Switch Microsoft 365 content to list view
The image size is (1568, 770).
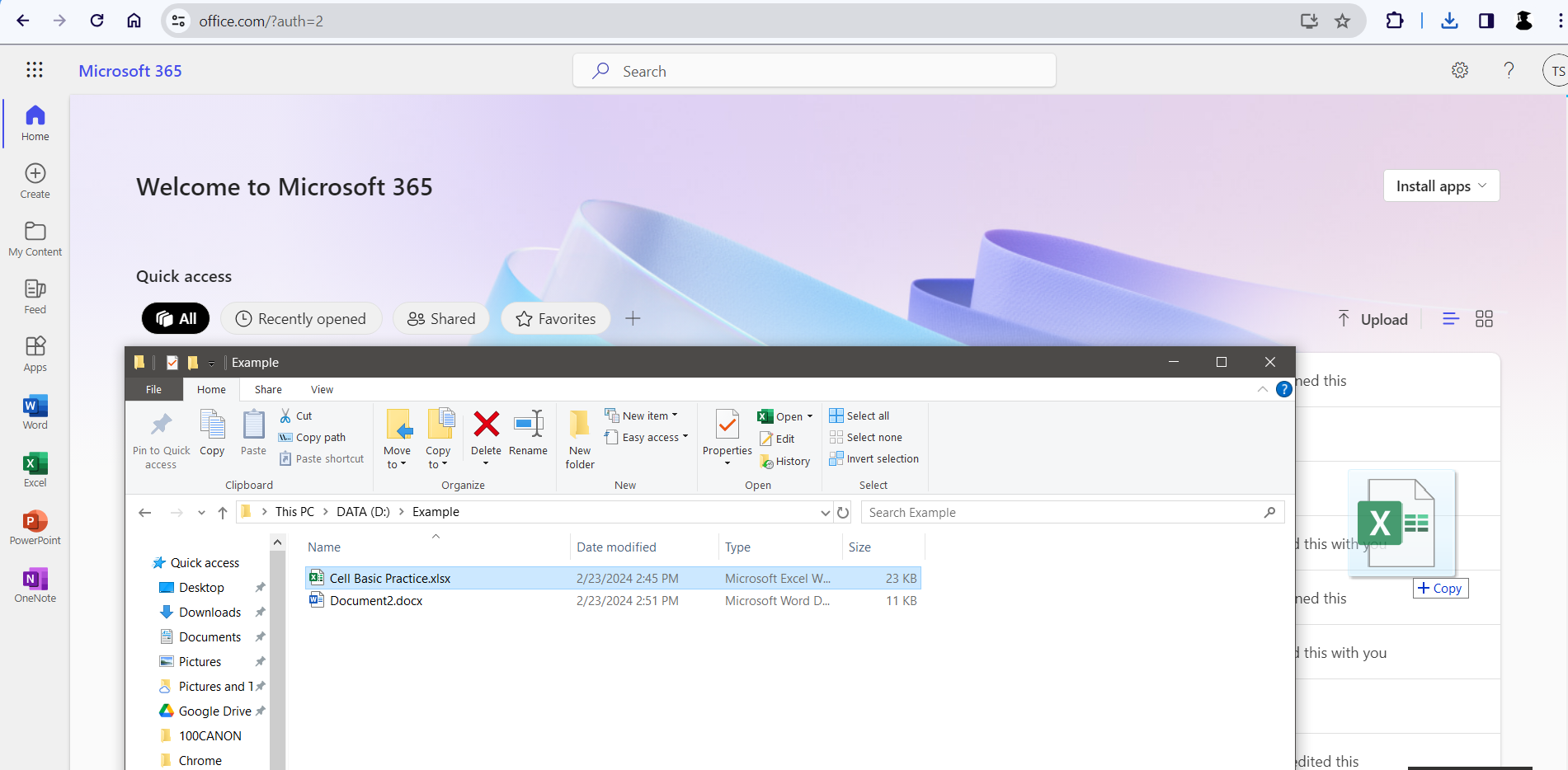click(1451, 319)
